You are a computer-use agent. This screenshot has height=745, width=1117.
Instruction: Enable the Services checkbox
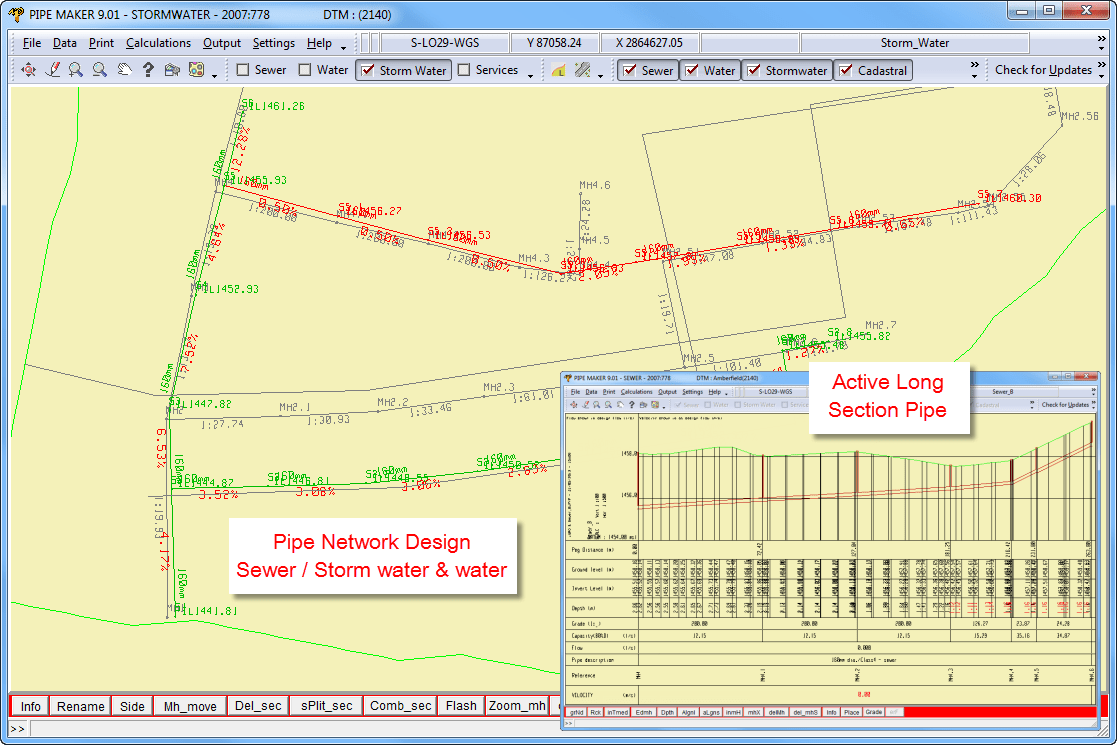coord(464,70)
